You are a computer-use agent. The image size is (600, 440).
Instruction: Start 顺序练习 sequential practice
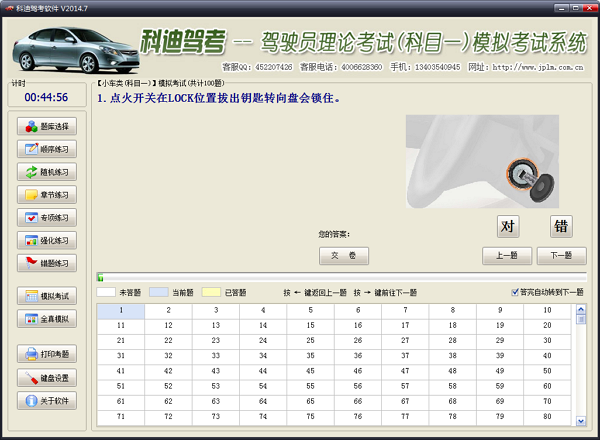[x=47, y=149]
